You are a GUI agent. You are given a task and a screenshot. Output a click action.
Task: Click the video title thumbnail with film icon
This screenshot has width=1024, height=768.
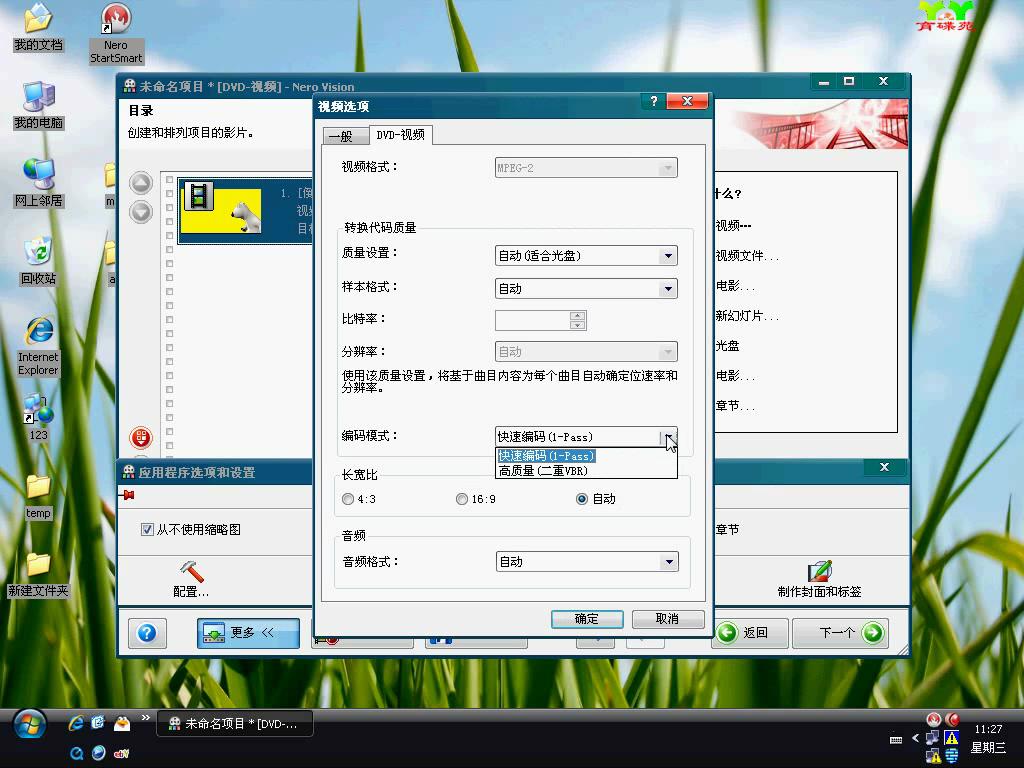pos(222,209)
